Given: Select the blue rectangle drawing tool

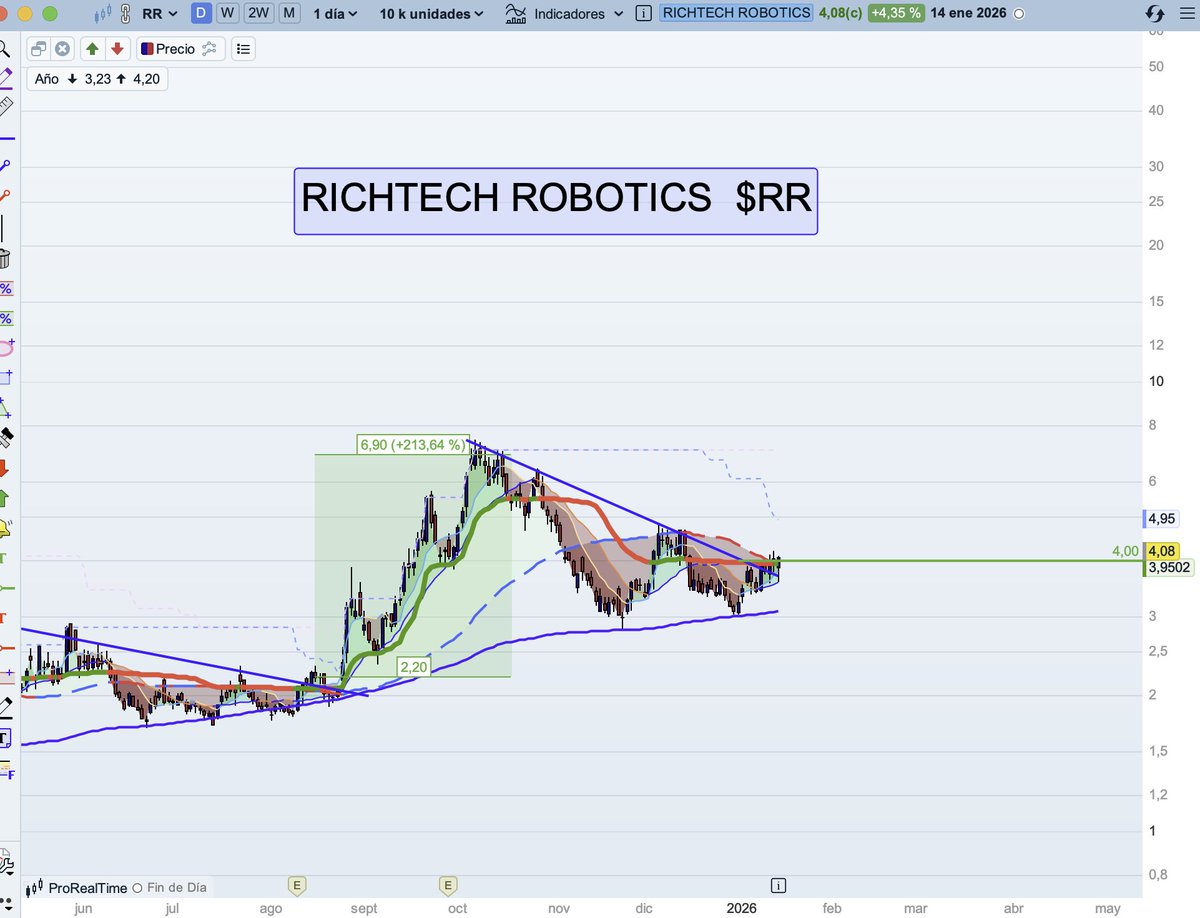Looking at the screenshot, I should [x=5, y=376].
